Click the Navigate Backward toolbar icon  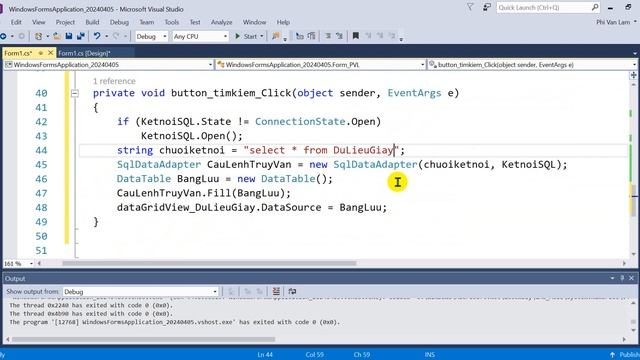4,36
